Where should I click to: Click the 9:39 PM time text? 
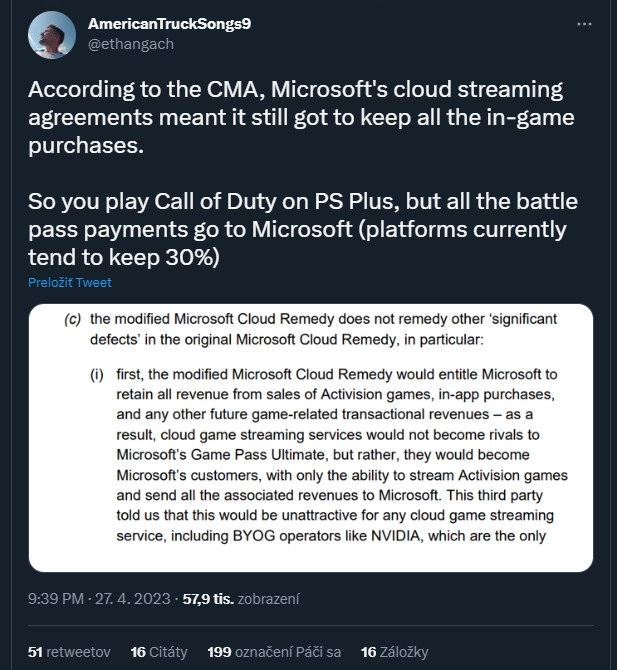point(58,599)
